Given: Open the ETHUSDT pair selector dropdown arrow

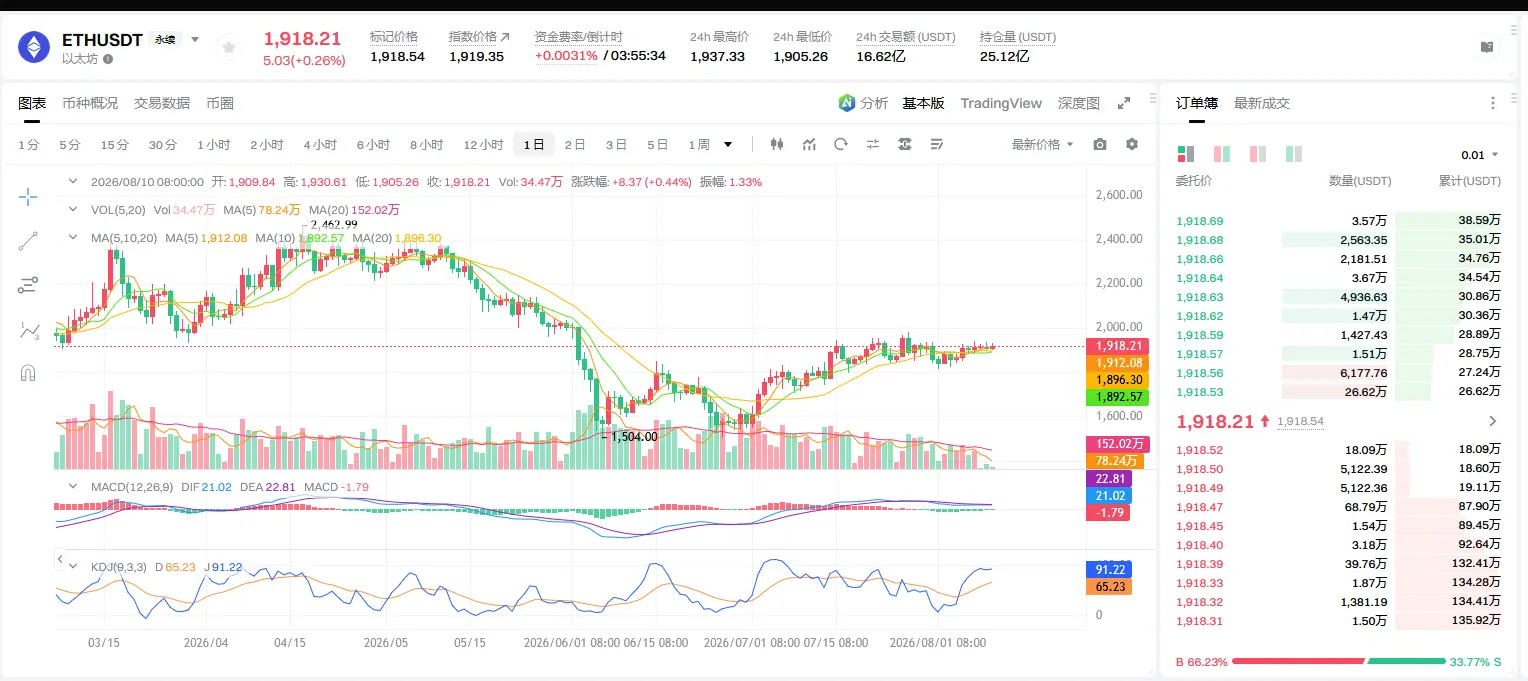Looking at the screenshot, I should point(195,40).
